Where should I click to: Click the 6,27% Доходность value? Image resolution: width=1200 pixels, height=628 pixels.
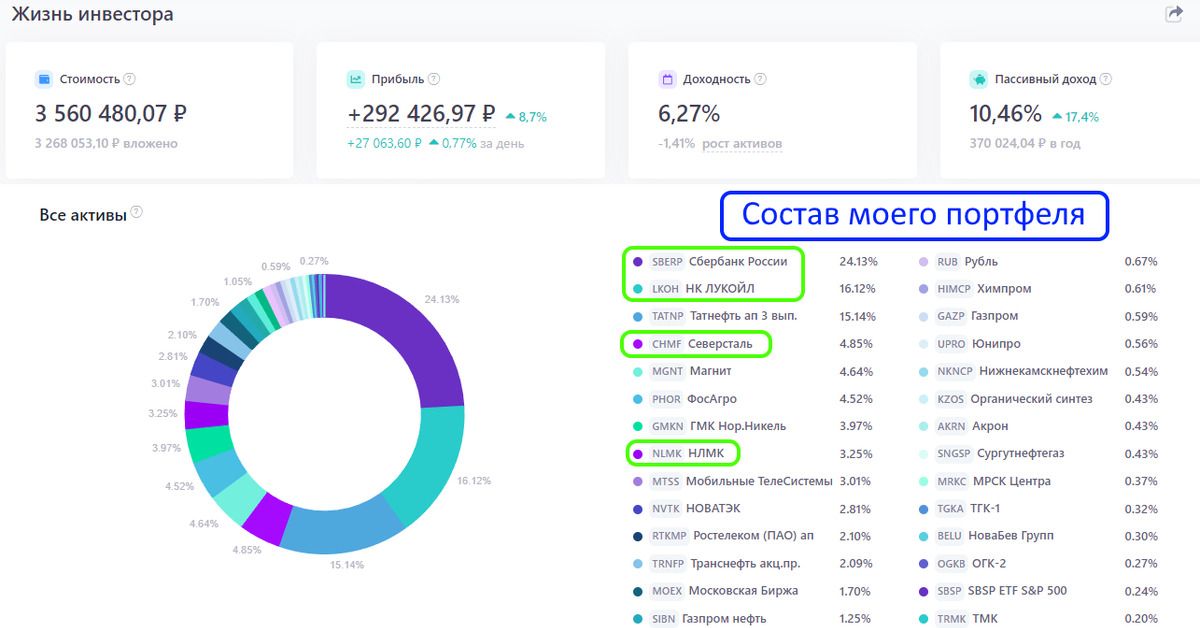[x=689, y=114]
